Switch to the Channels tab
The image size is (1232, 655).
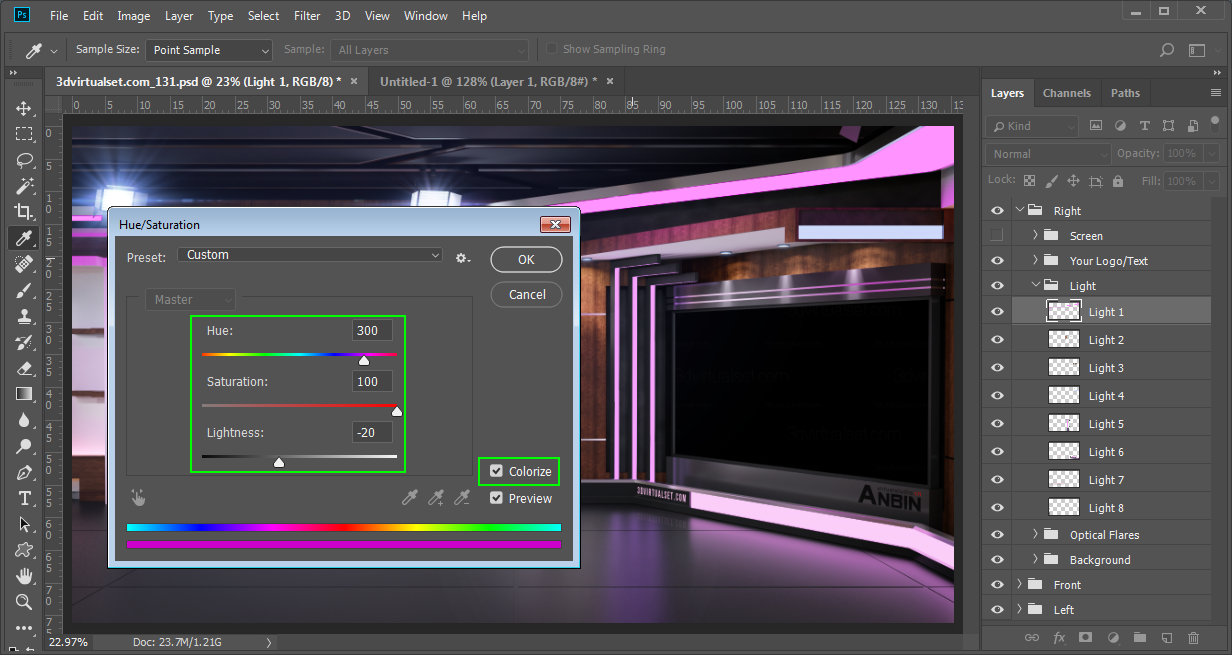(x=1066, y=92)
